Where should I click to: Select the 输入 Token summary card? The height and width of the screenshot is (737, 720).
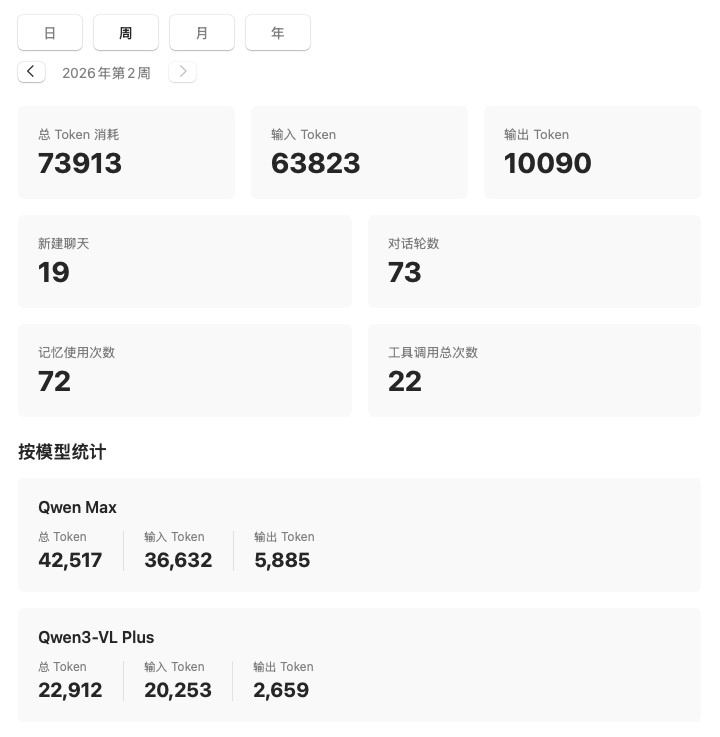click(x=359, y=152)
